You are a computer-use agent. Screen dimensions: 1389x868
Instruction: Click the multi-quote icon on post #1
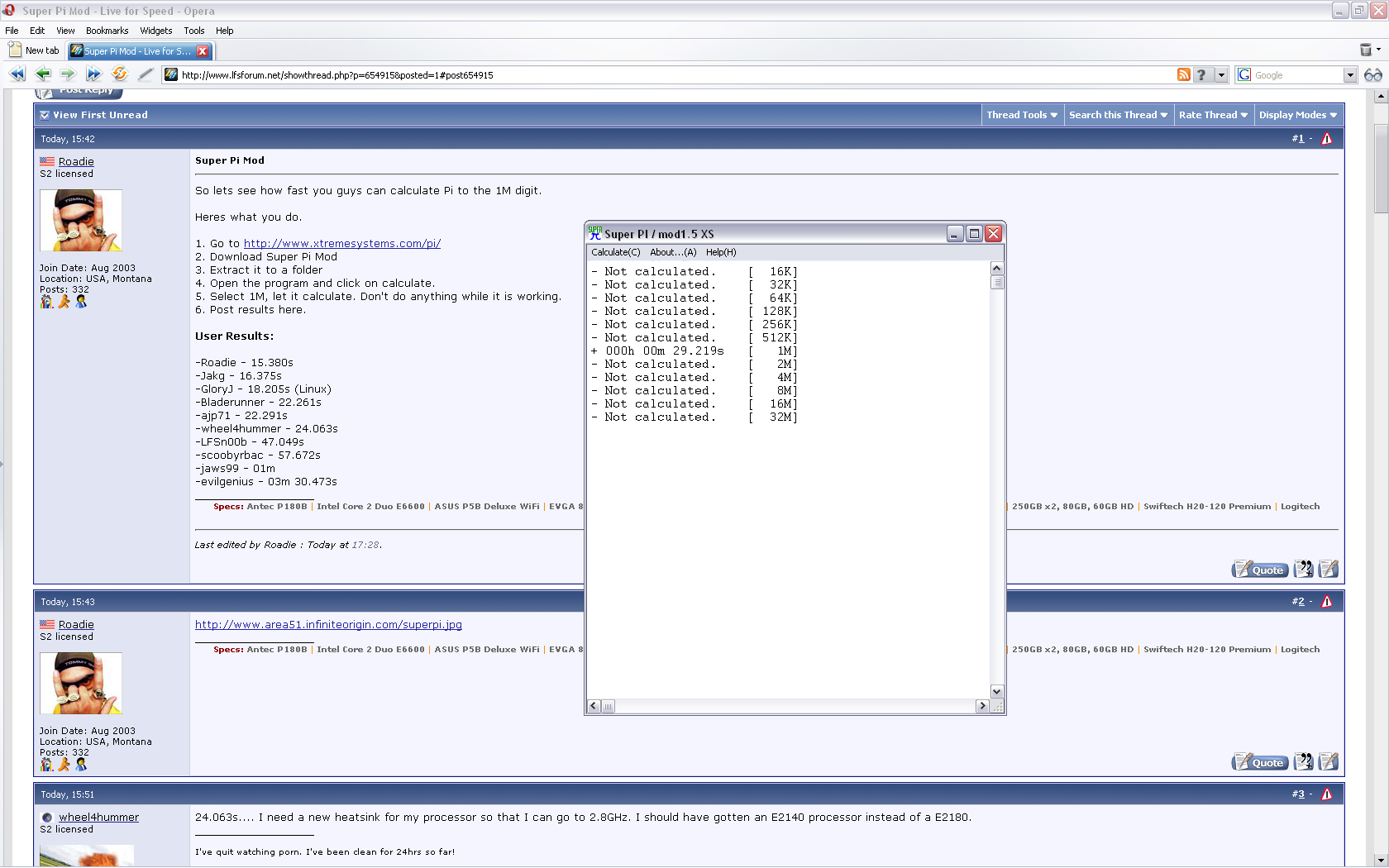1304,569
